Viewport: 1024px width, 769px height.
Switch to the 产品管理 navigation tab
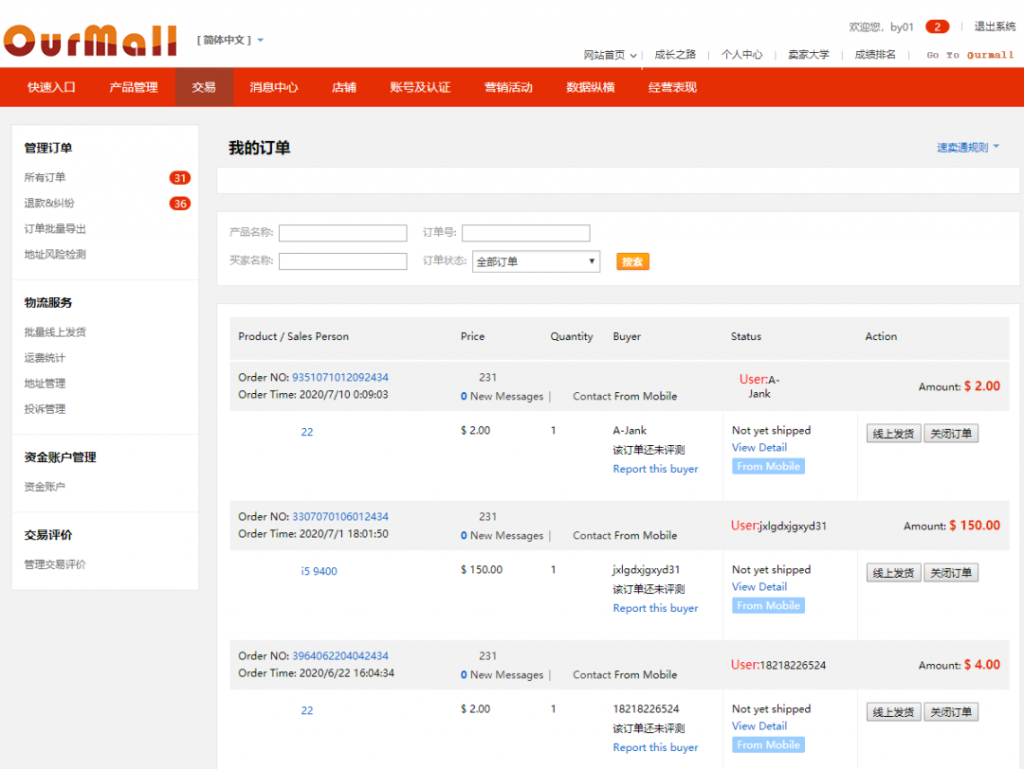coord(133,87)
